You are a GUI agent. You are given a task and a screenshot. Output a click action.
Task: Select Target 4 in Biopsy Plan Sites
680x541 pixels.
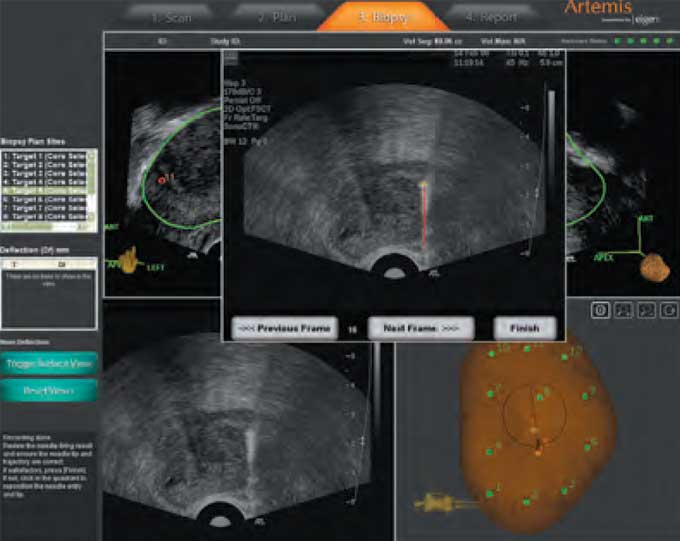pyautogui.click(x=45, y=182)
